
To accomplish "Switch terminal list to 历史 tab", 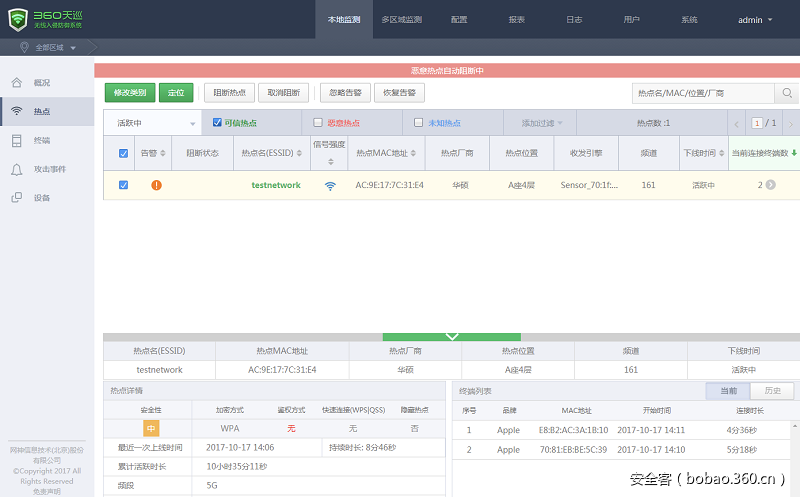I will click(772, 390).
